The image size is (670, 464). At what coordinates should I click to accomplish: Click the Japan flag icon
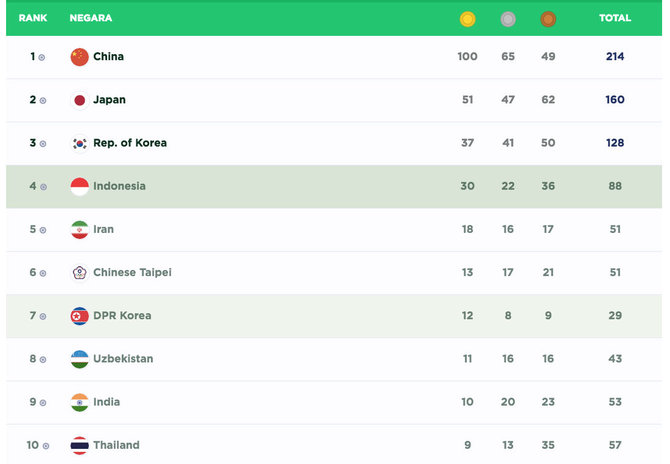(80, 100)
